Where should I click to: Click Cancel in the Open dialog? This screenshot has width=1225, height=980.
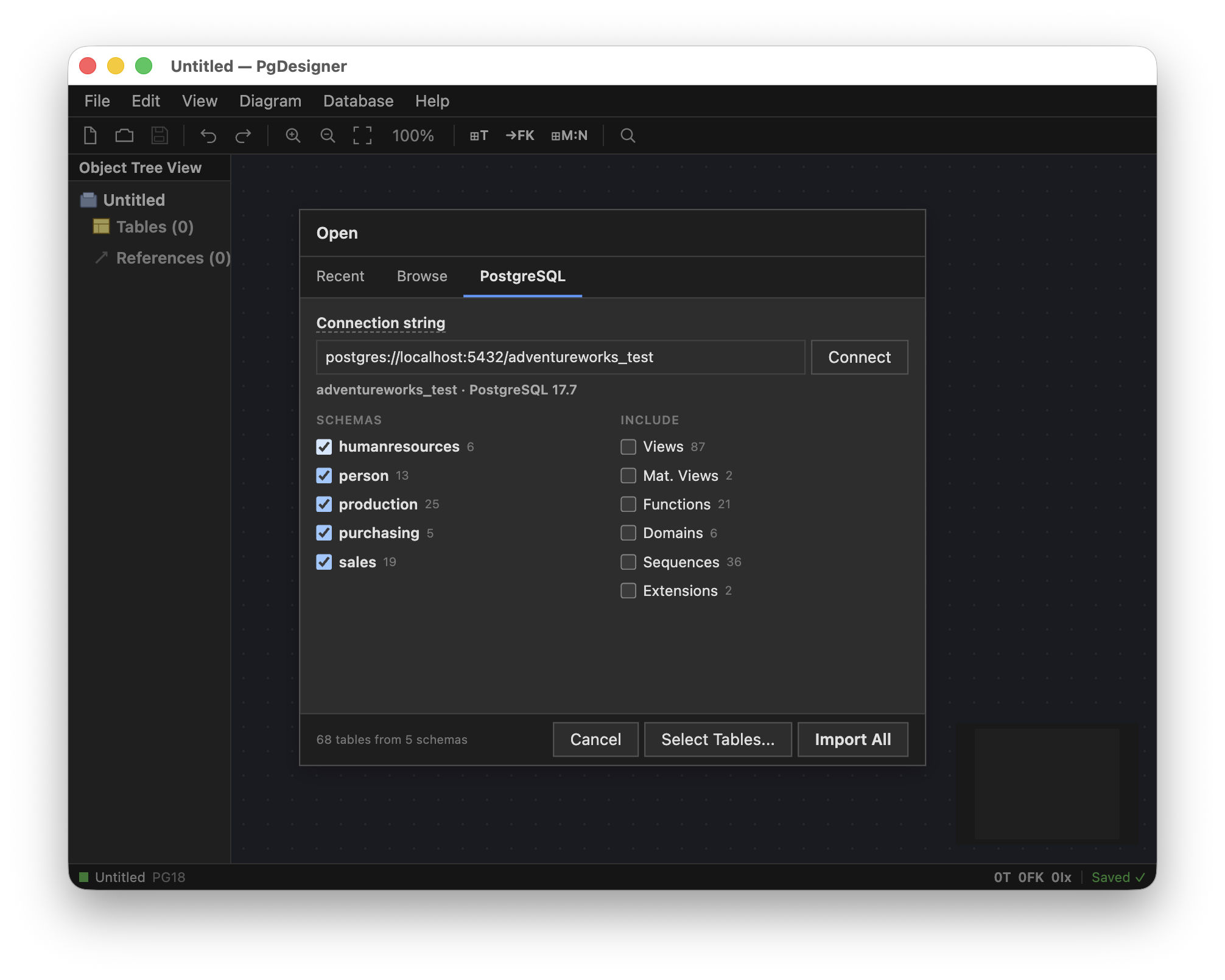pos(595,740)
